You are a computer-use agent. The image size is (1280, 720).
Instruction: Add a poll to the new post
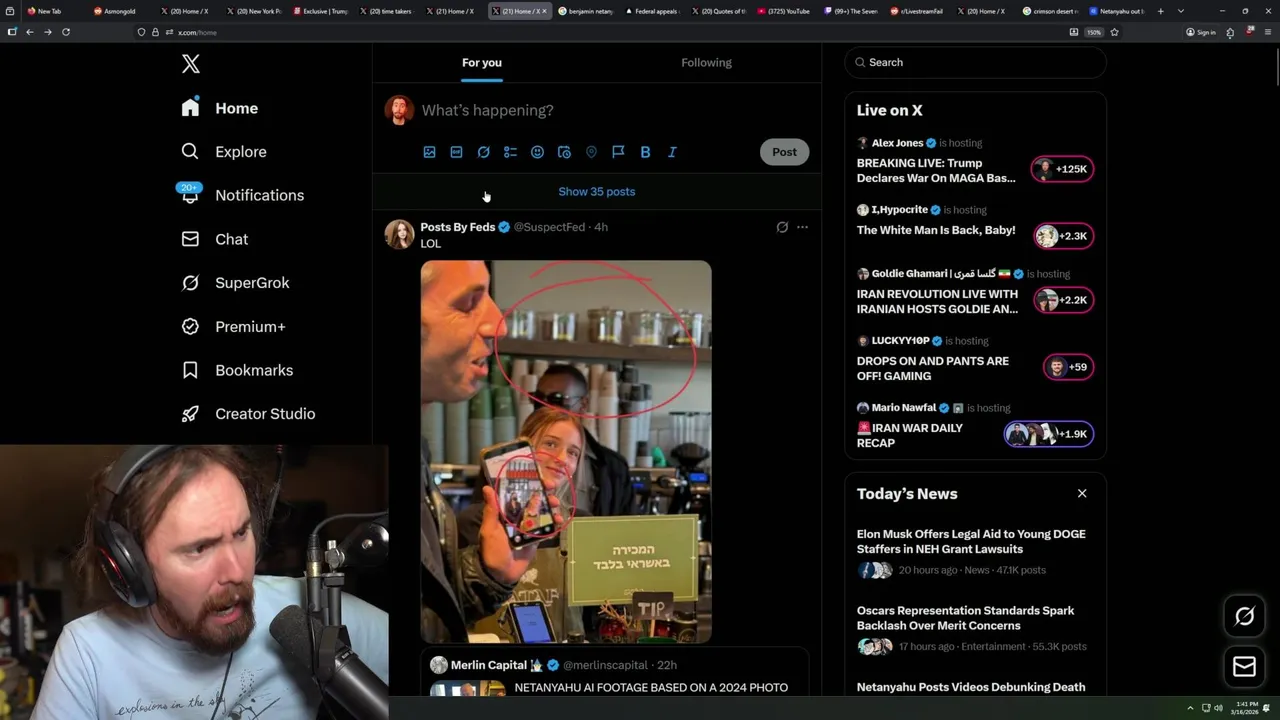[x=510, y=152]
